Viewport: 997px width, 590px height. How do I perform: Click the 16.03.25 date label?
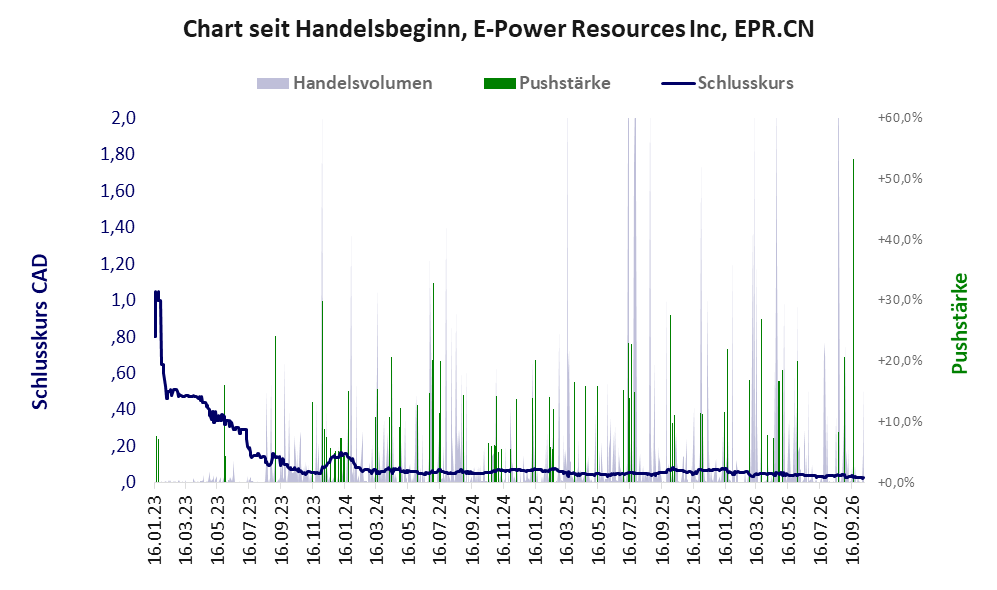click(567, 529)
